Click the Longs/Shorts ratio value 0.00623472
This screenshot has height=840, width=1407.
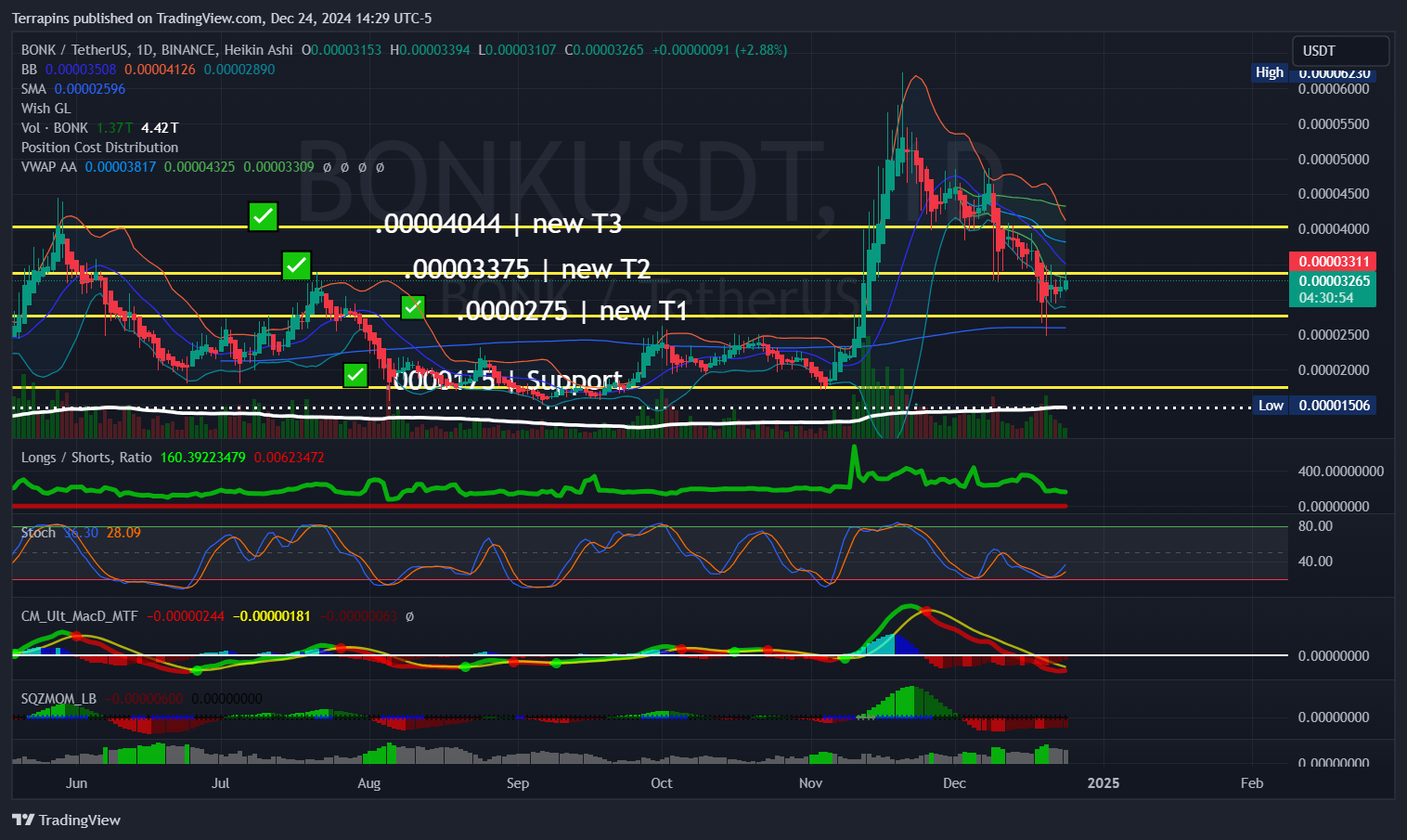pyautogui.click(x=290, y=458)
